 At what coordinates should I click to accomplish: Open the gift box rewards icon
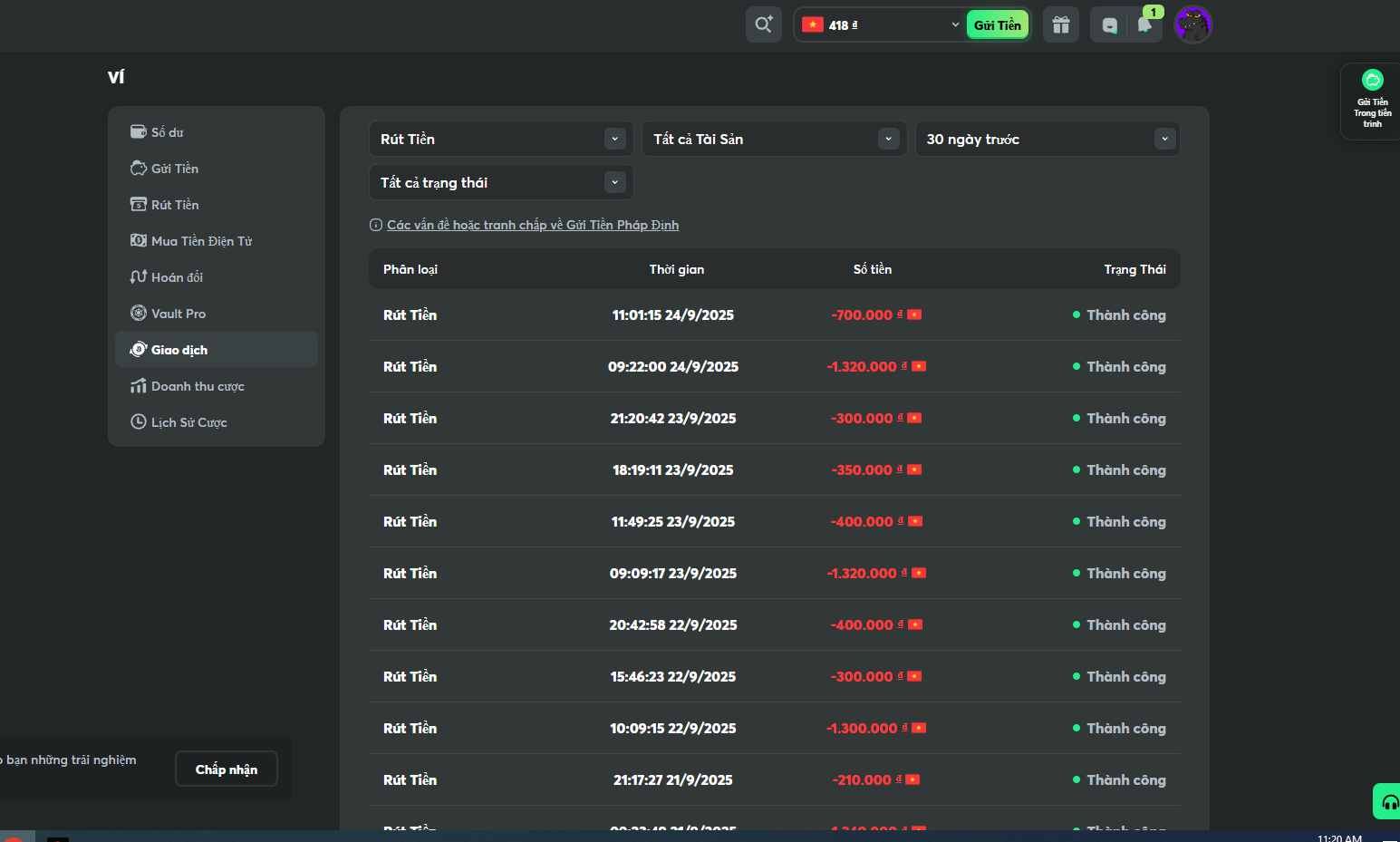[x=1060, y=24]
